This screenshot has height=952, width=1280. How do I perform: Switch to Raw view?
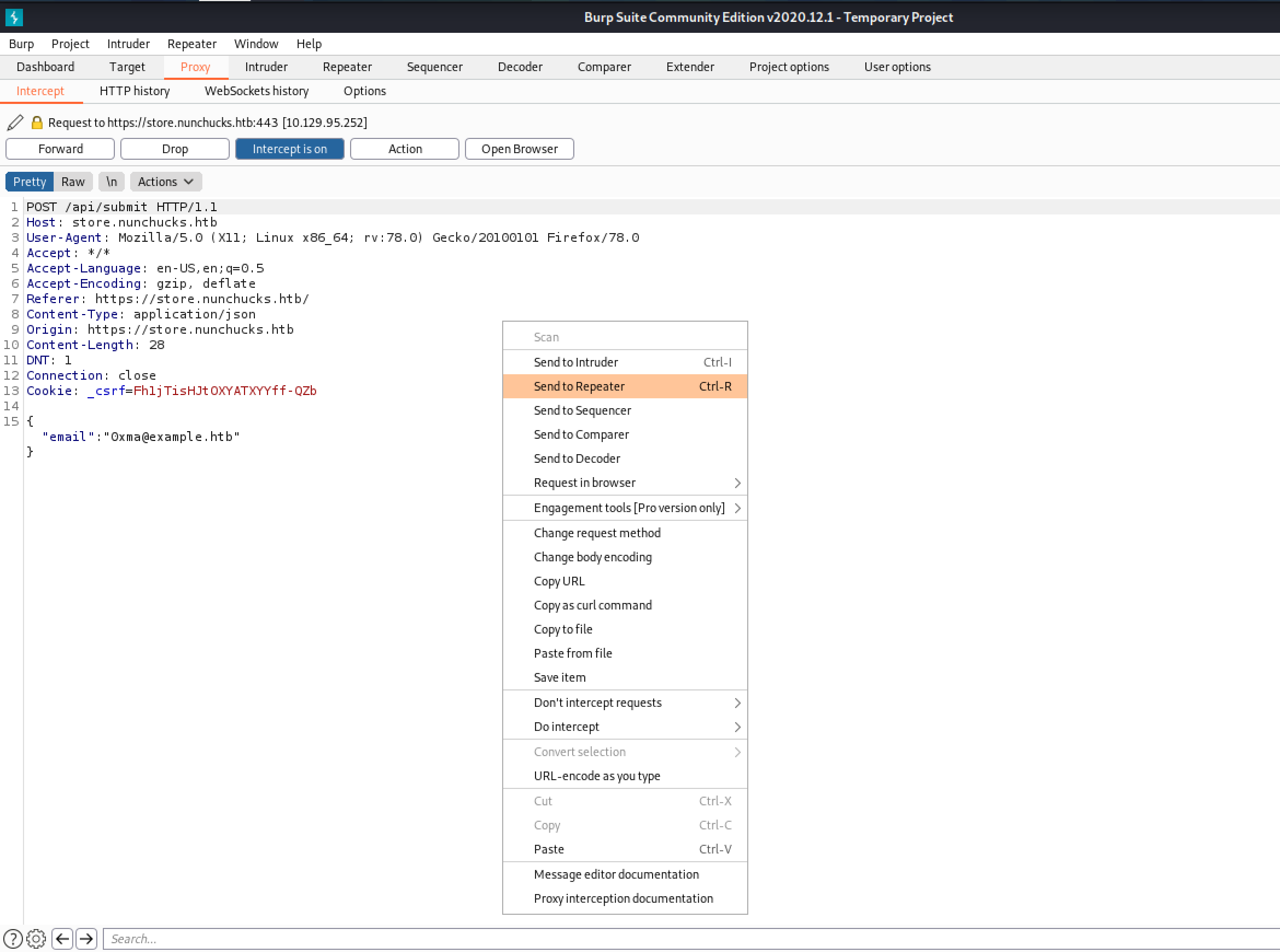pyautogui.click(x=73, y=182)
